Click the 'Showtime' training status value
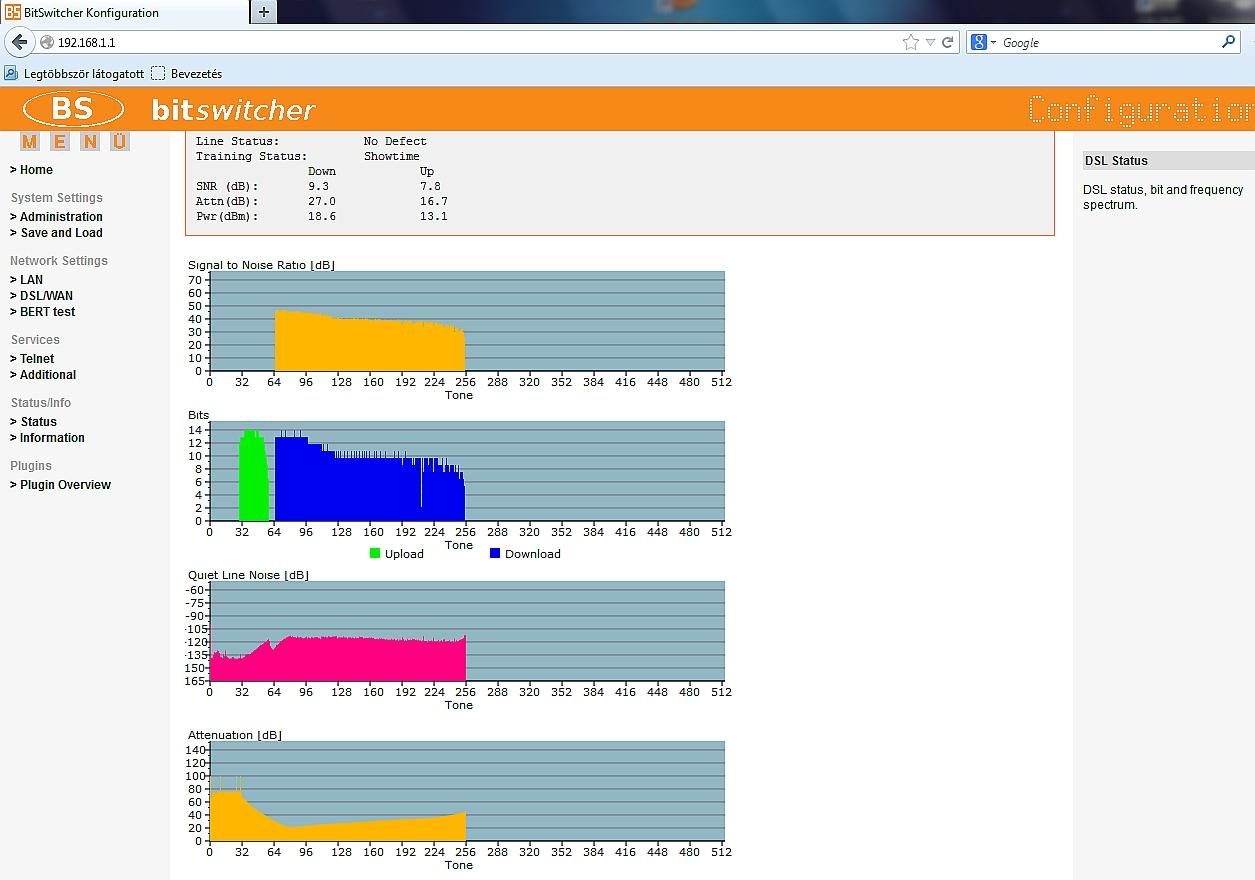1255x880 pixels. (x=392, y=156)
